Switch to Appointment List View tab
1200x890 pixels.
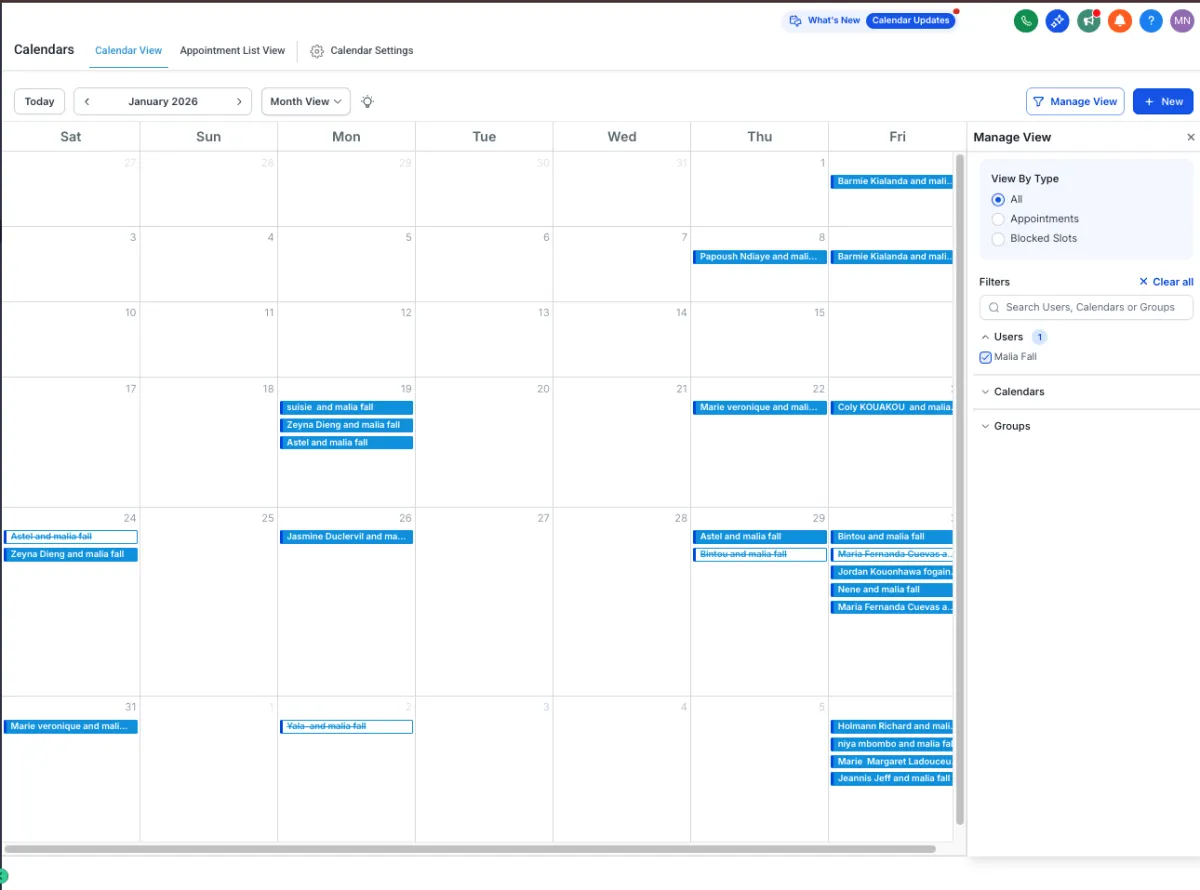(x=232, y=51)
